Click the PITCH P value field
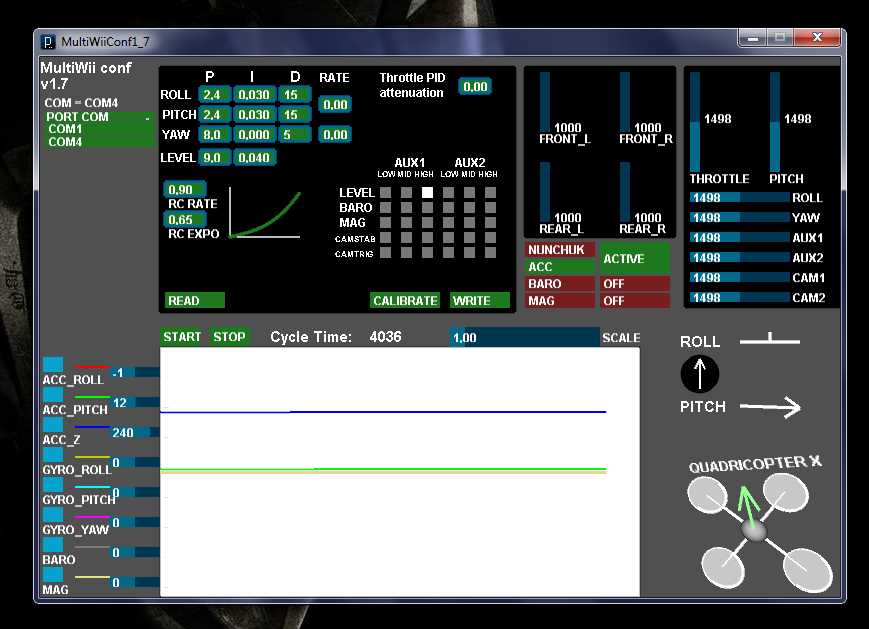 [x=214, y=115]
